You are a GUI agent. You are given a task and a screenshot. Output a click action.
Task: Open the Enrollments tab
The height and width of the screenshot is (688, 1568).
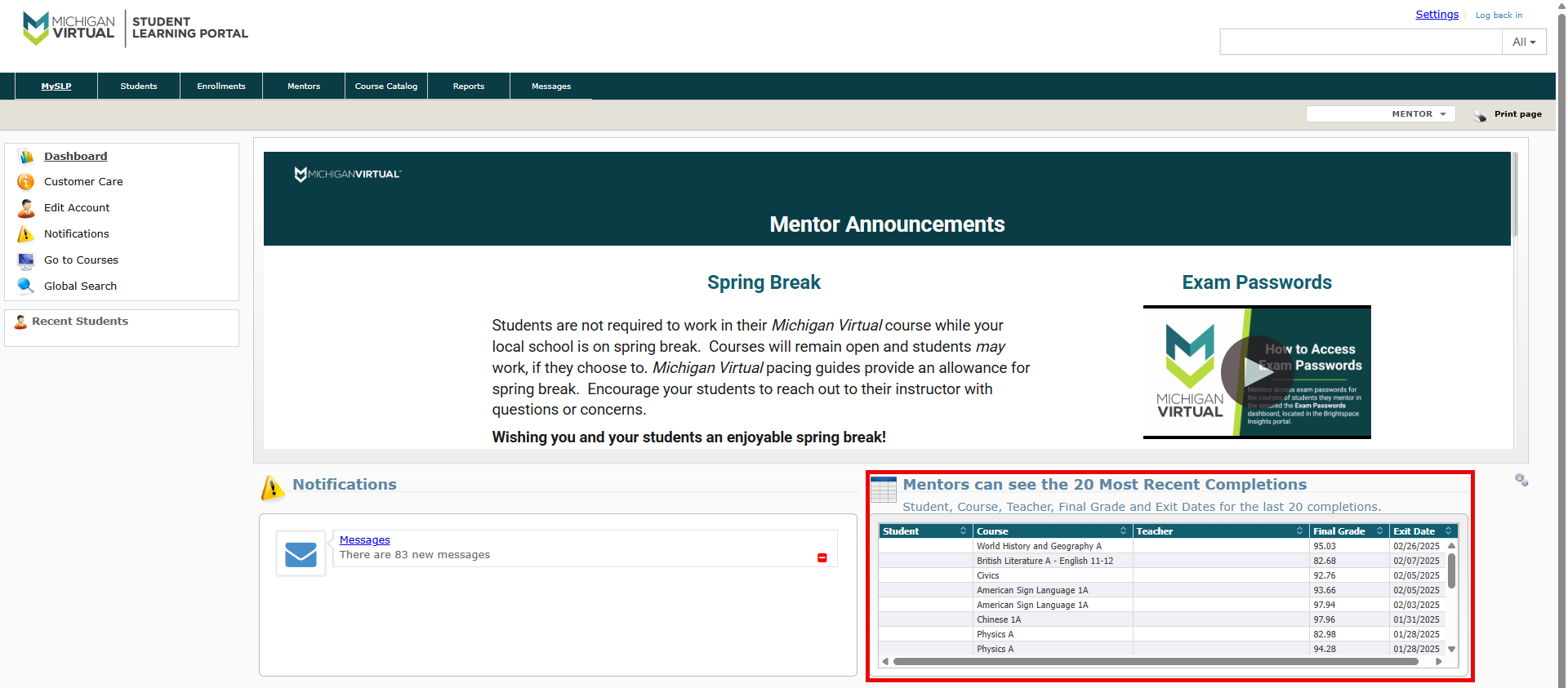[x=221, y=86]
